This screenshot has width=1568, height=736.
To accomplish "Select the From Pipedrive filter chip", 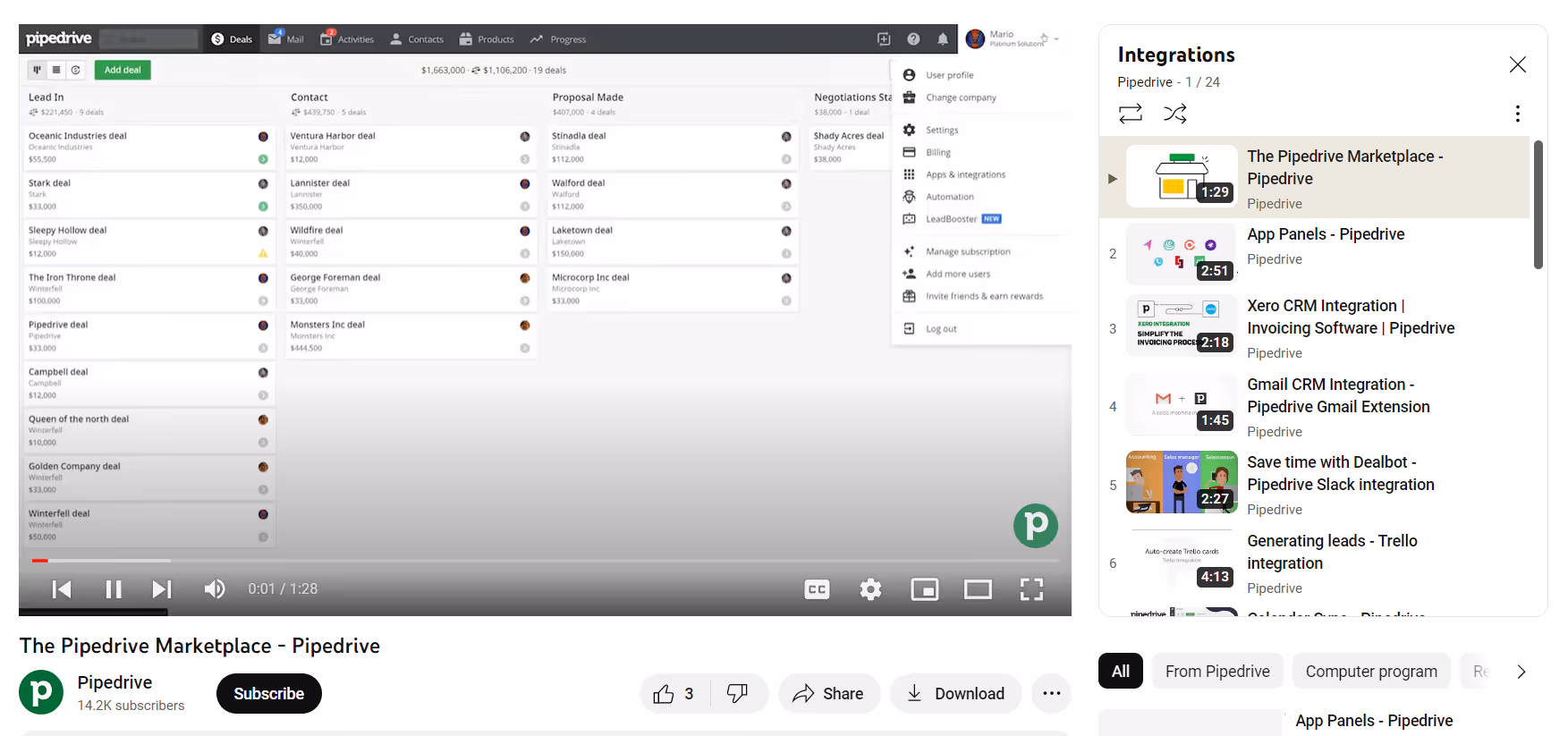I will click(x=1217, y=672).
